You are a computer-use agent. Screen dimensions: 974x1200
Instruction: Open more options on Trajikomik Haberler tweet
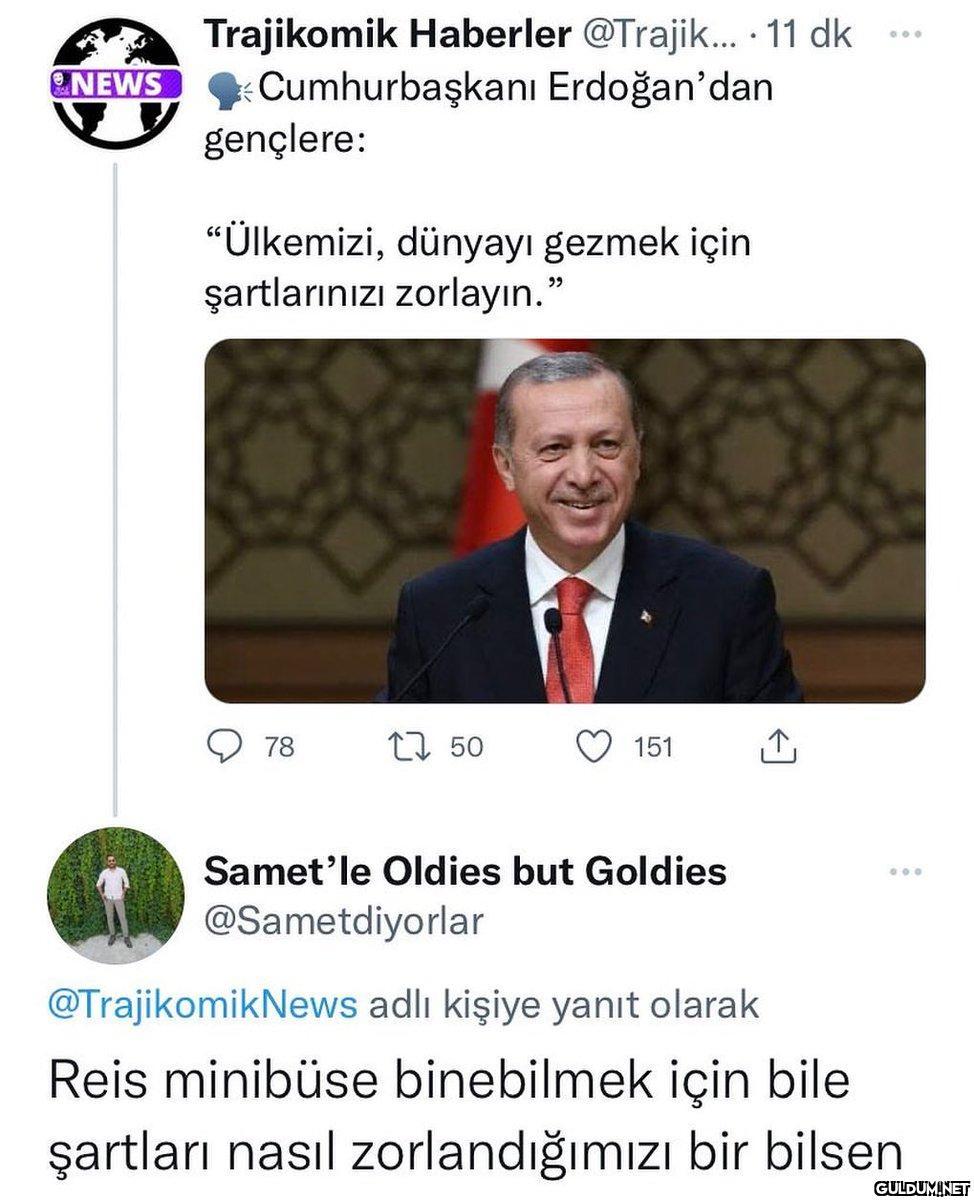point(906,33)
